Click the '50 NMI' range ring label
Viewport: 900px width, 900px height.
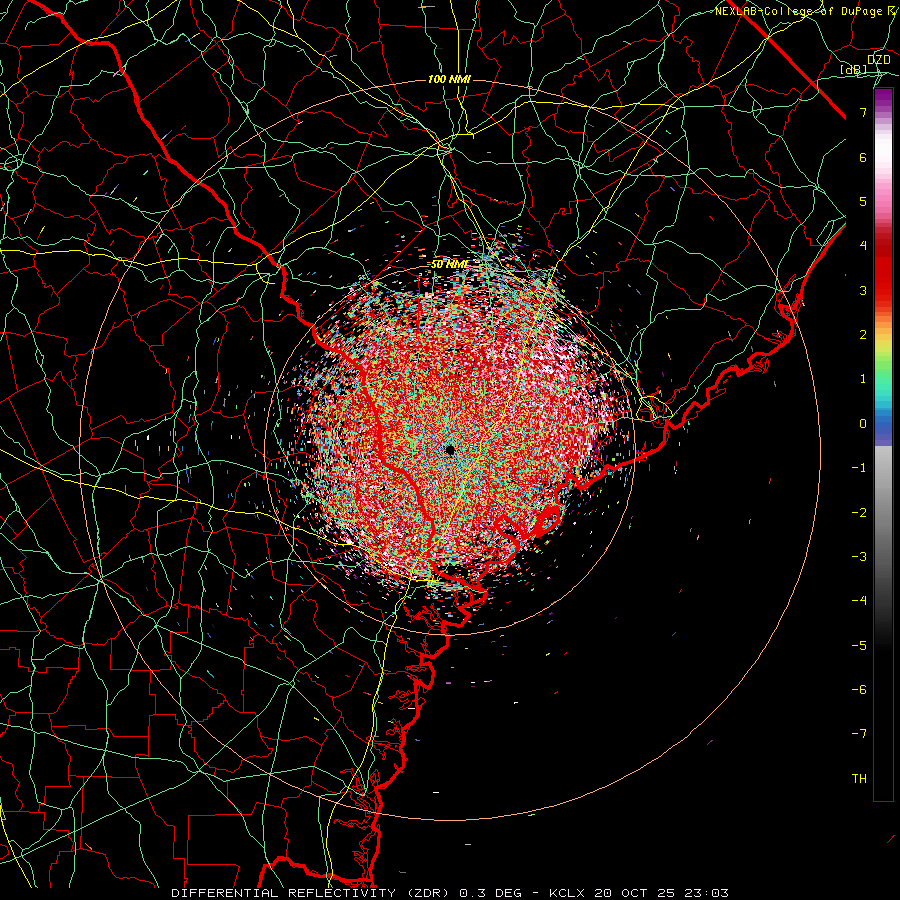point(450,265)
